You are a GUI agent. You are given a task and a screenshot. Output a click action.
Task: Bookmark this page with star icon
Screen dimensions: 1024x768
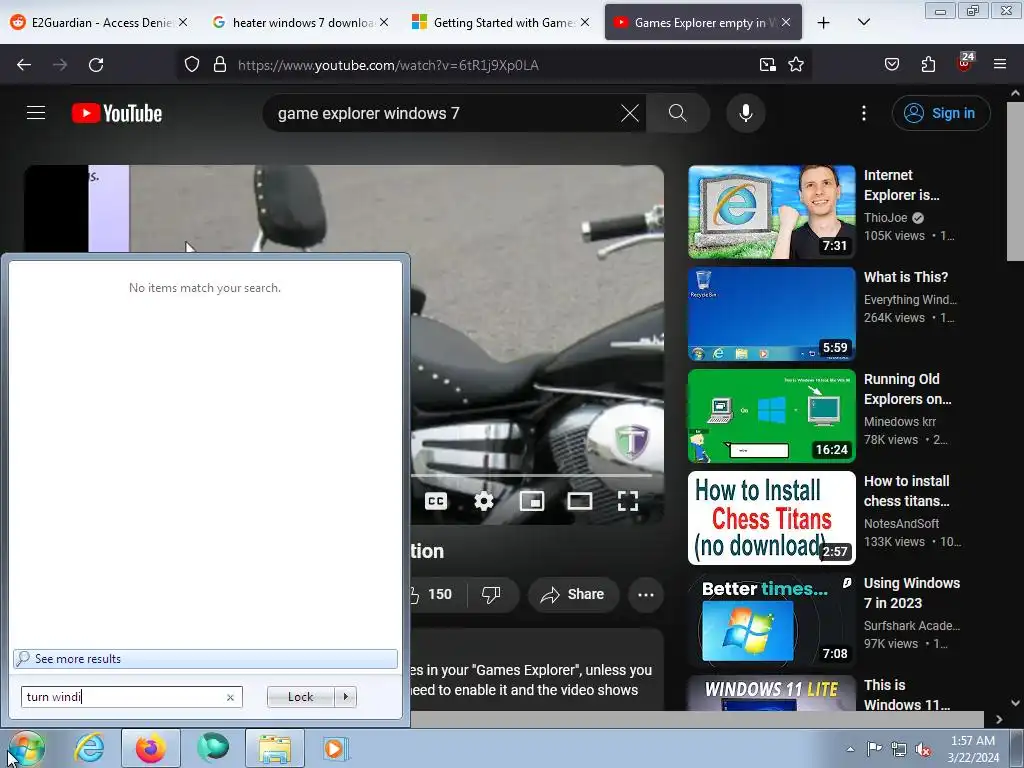coord(795,65)
